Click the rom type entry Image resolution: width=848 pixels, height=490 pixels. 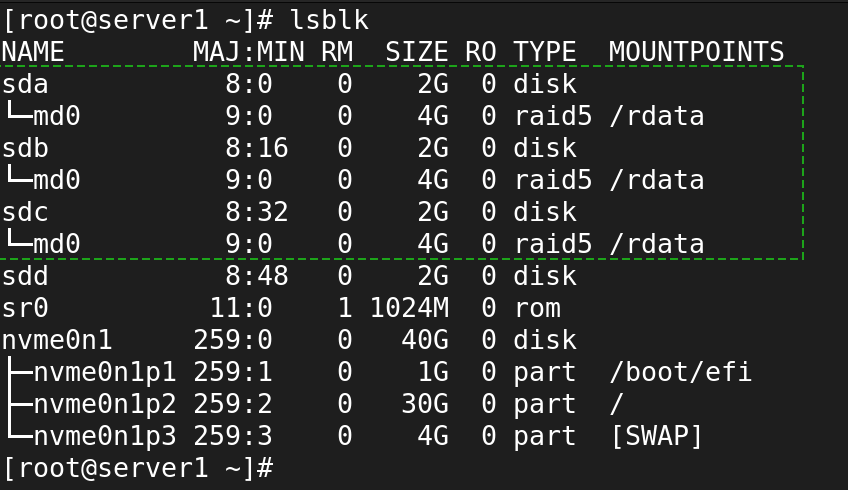point(537,308)
